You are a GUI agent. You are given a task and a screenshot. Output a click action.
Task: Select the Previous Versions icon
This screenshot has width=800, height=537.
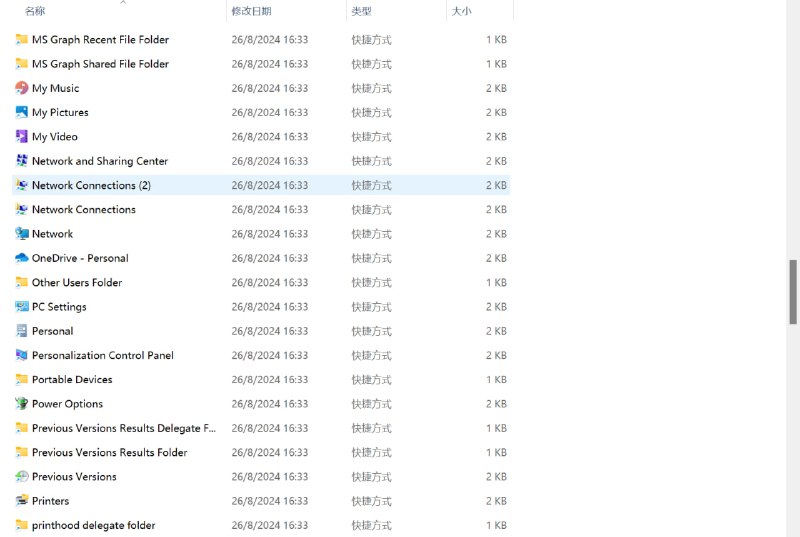click(x=22, y=477)
